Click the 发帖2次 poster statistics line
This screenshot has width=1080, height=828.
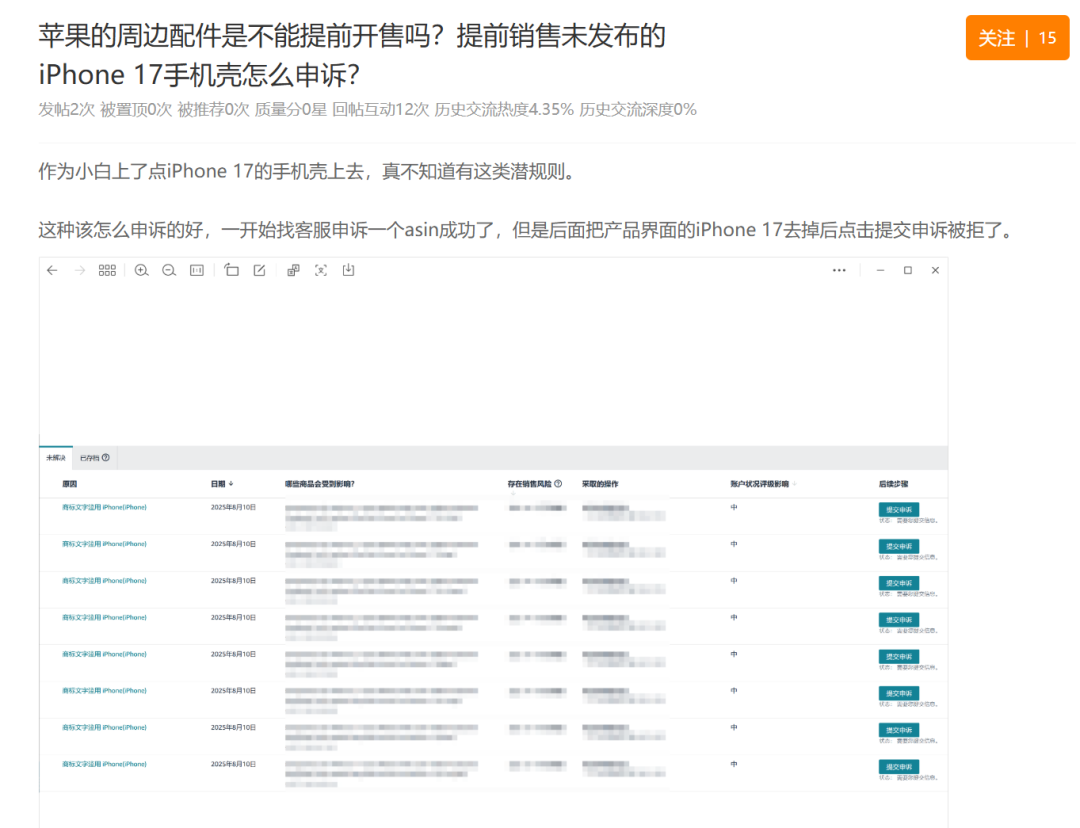(367, 110)
